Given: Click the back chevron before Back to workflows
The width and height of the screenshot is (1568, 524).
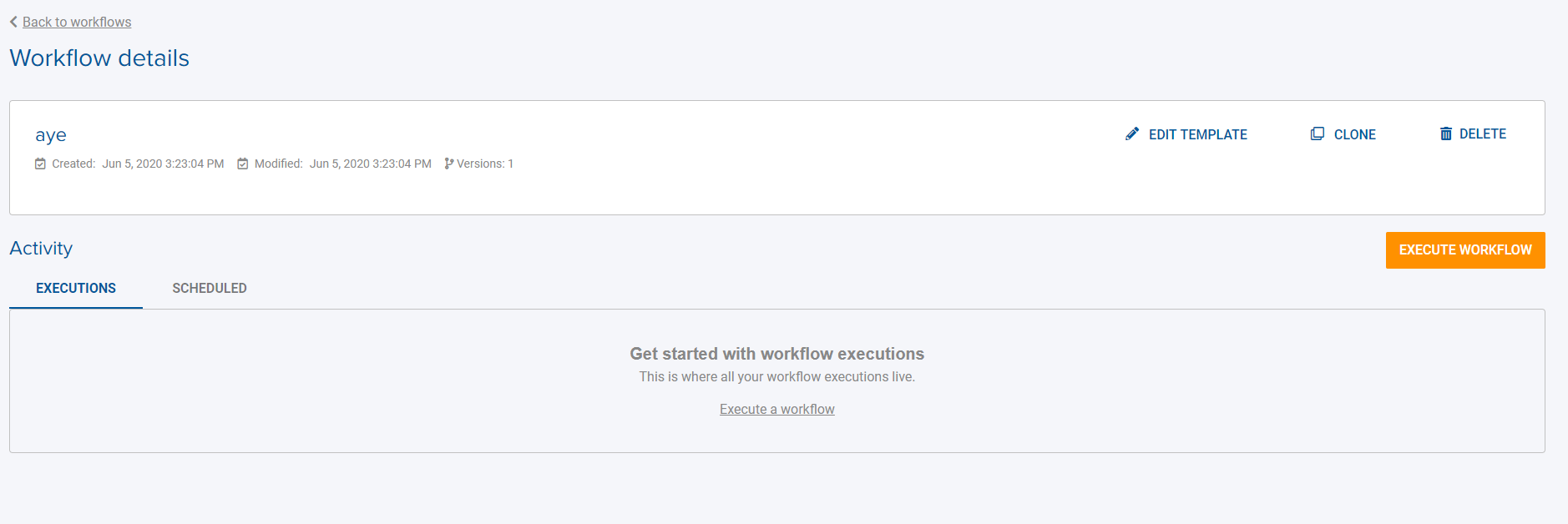Looking at the screenshot, I should point(13,21).
